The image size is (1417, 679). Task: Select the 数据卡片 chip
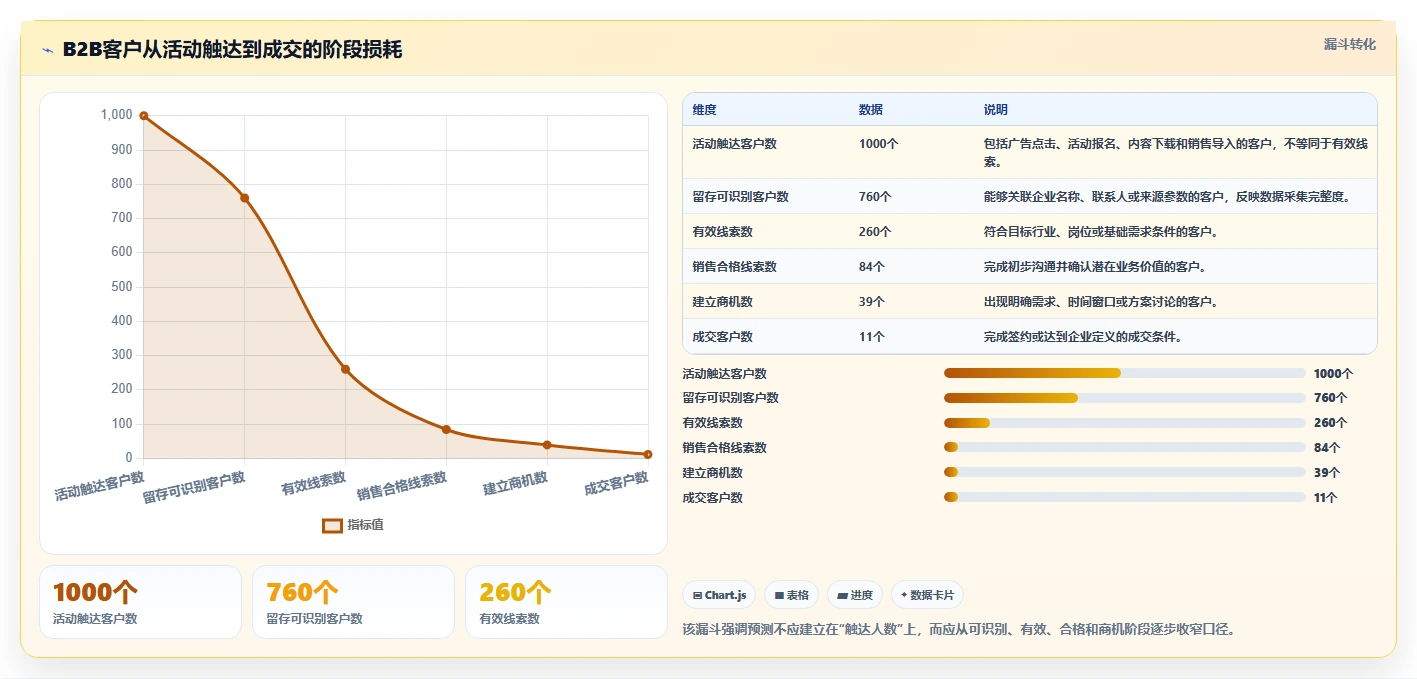point(927,595)
